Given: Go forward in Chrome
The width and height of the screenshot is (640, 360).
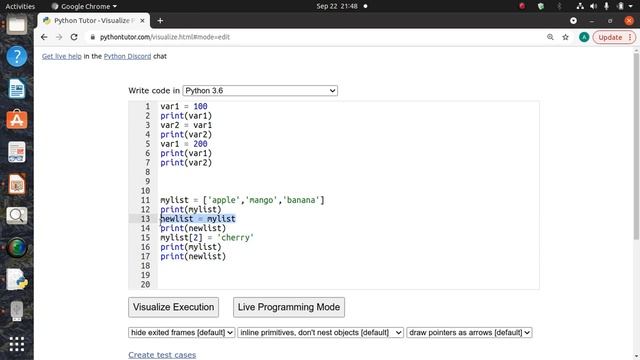Looking at the screenshot, I should pos(59,37).
